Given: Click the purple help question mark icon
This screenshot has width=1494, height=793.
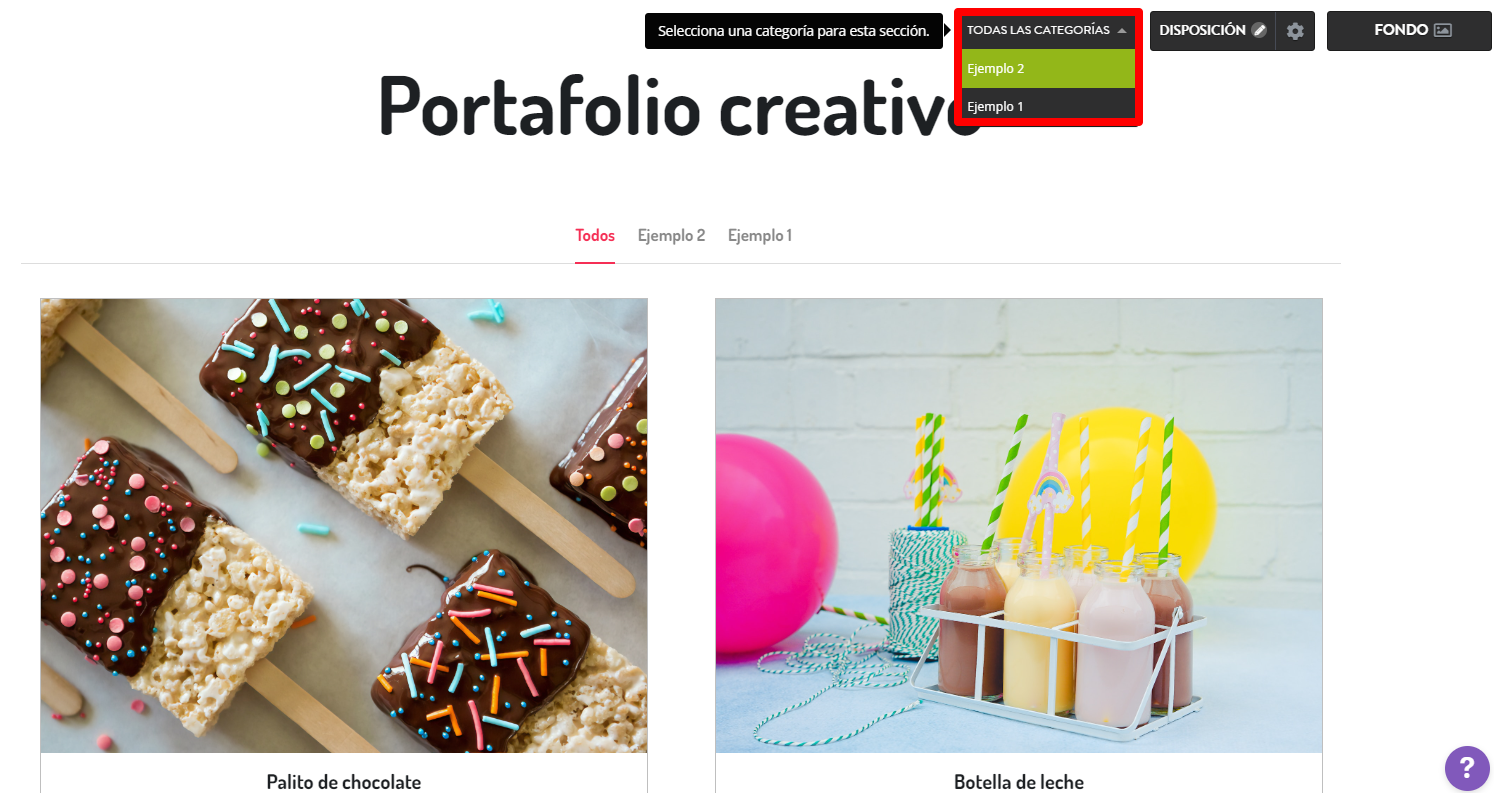Looking at the screenshot, I should 1466,768.
